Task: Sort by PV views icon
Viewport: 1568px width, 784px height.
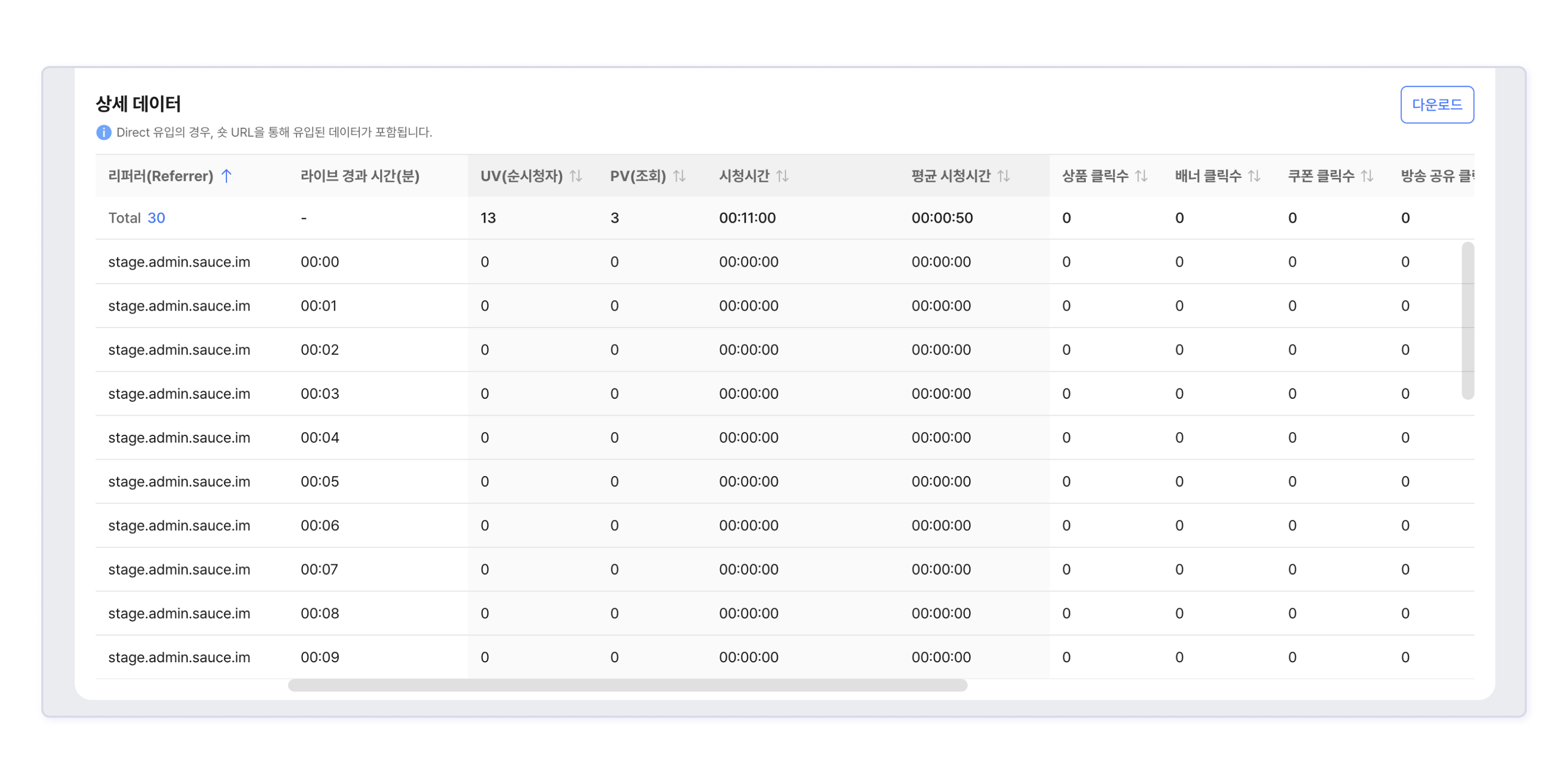Action: pyautogui.click(x=679, y=176)
